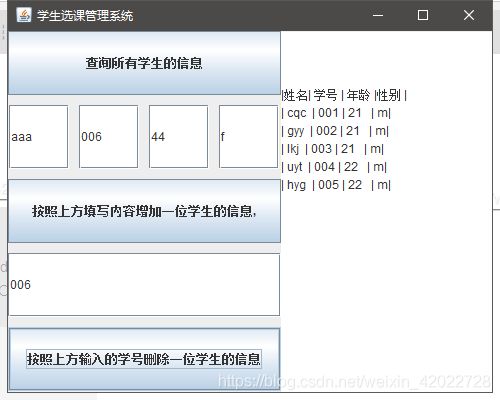500x400 pixels.
Task: Select the cqc 001 student row
Action: pos(336,113)
